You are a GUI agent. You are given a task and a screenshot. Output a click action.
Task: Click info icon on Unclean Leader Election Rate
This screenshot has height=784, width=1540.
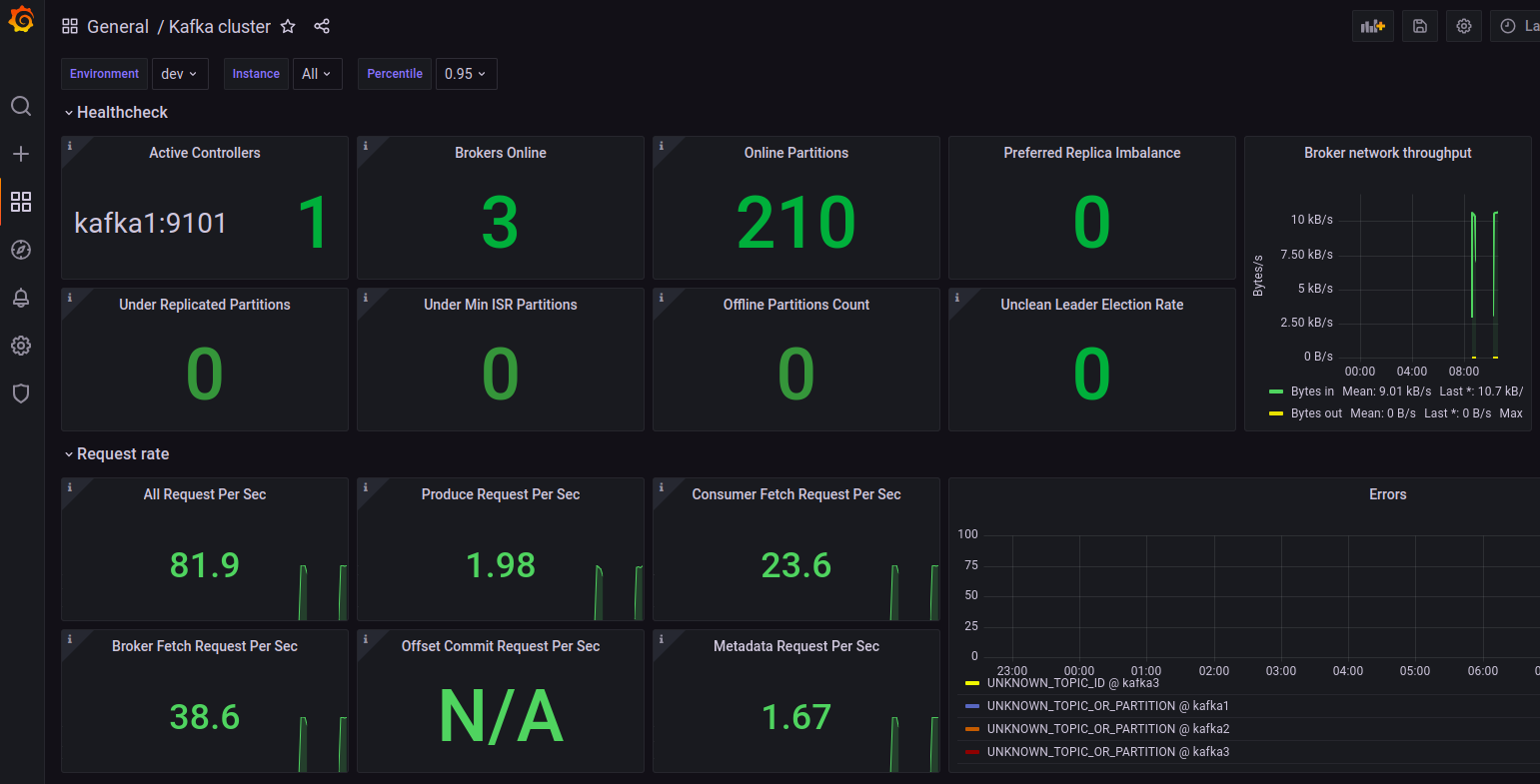pyautogui.click(x=956, y=298)
